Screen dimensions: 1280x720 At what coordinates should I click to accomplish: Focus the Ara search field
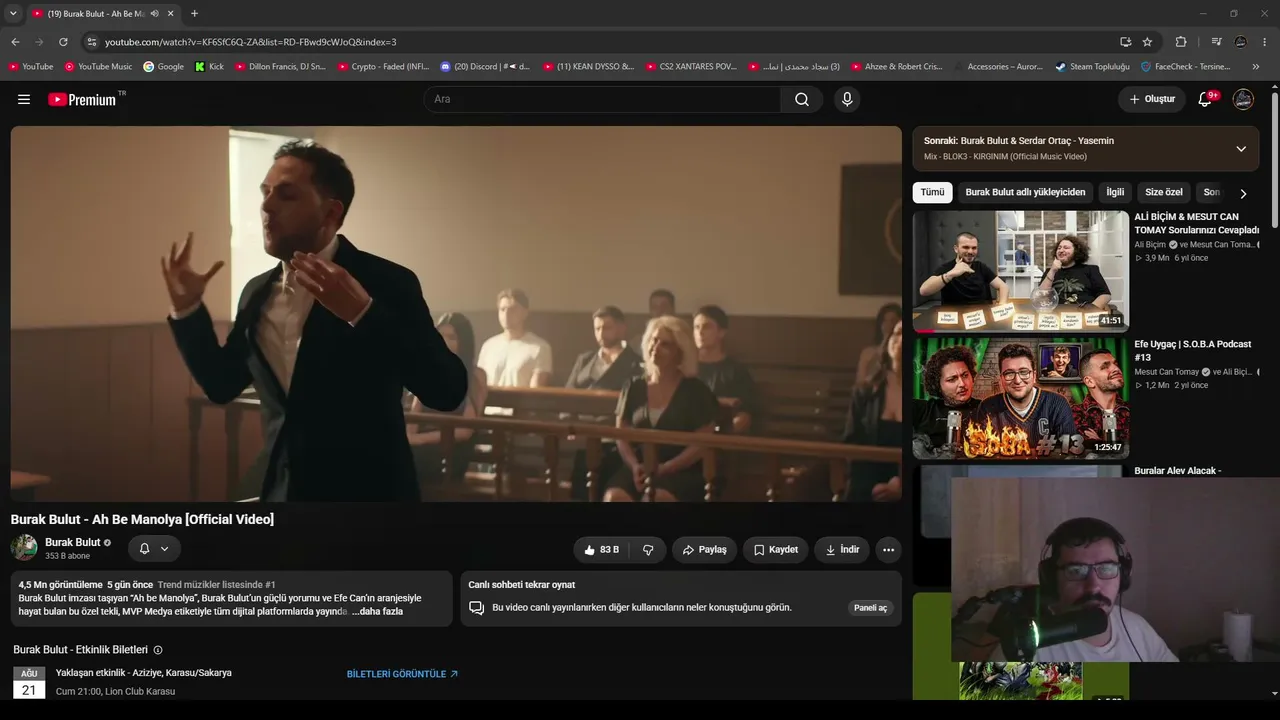(x=603, y=99)
